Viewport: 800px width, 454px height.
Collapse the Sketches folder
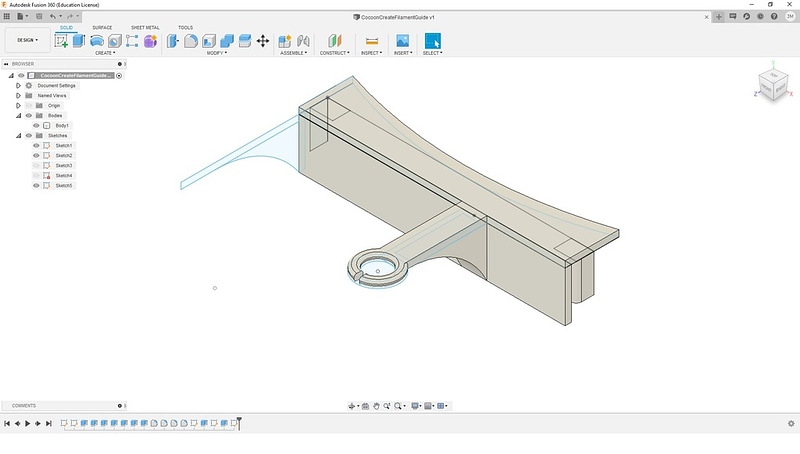coord(18,136)
